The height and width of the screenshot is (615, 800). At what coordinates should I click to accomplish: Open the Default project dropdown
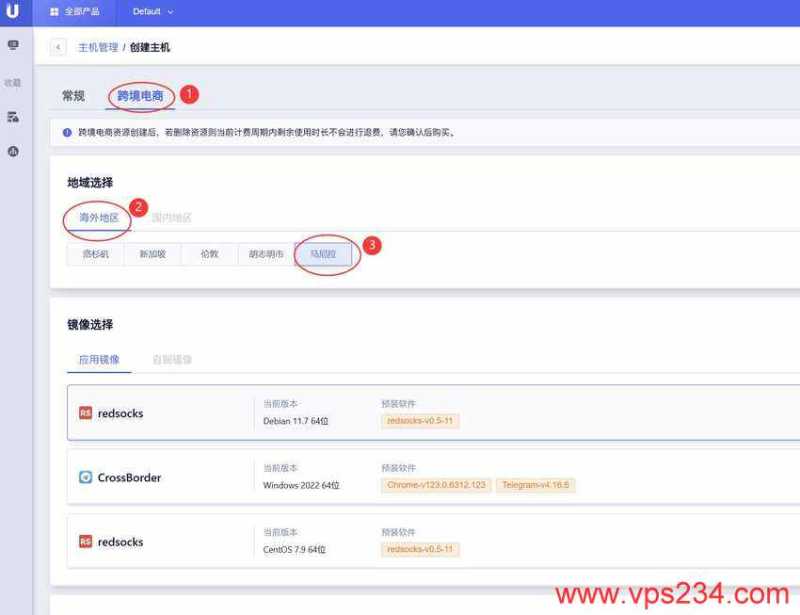point(153,12)
